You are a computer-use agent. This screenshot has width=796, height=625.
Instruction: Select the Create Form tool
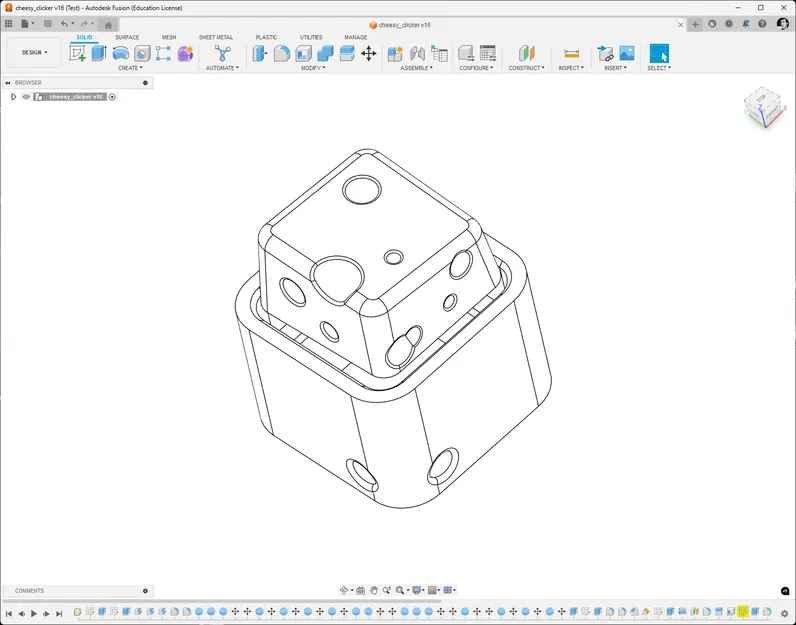[x=185, y=53]
